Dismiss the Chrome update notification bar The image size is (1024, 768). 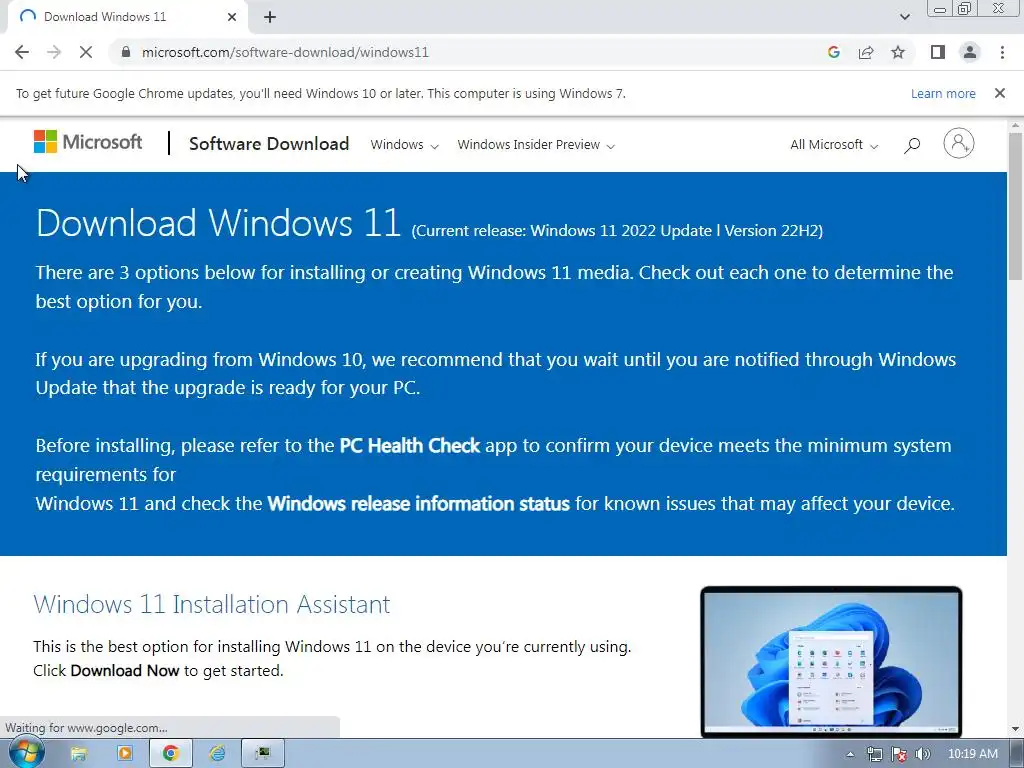coord(1000,93)
